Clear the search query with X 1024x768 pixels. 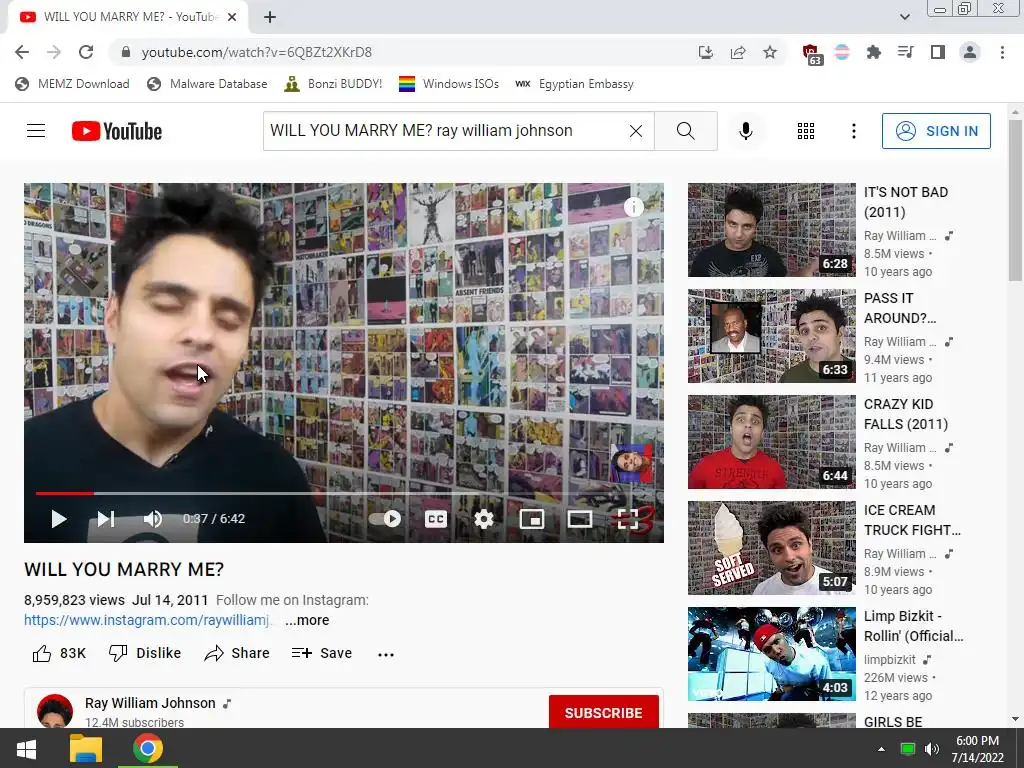635,131
